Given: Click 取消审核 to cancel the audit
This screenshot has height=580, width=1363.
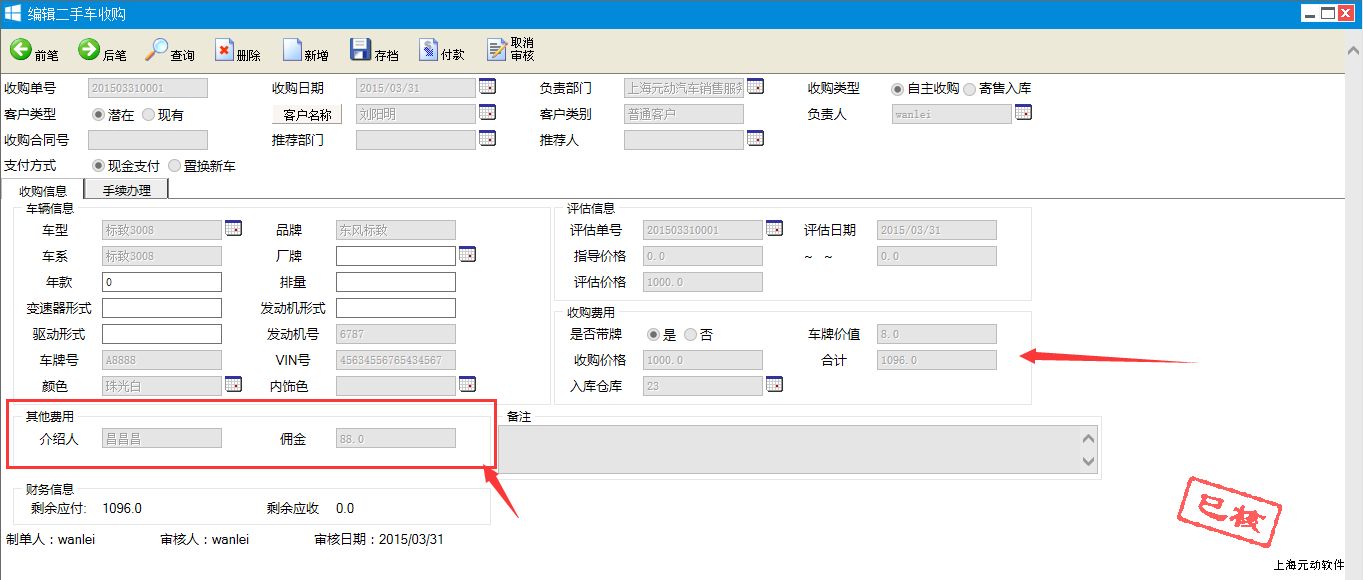Looking at the screenshot, I should pyautogui.click(x=497, y=50).
